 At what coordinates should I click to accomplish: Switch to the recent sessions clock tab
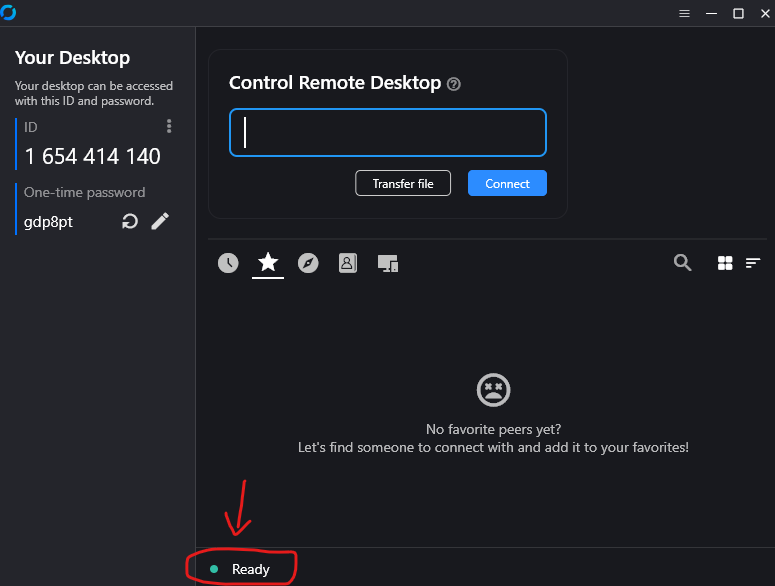click(x=229, y=263)
